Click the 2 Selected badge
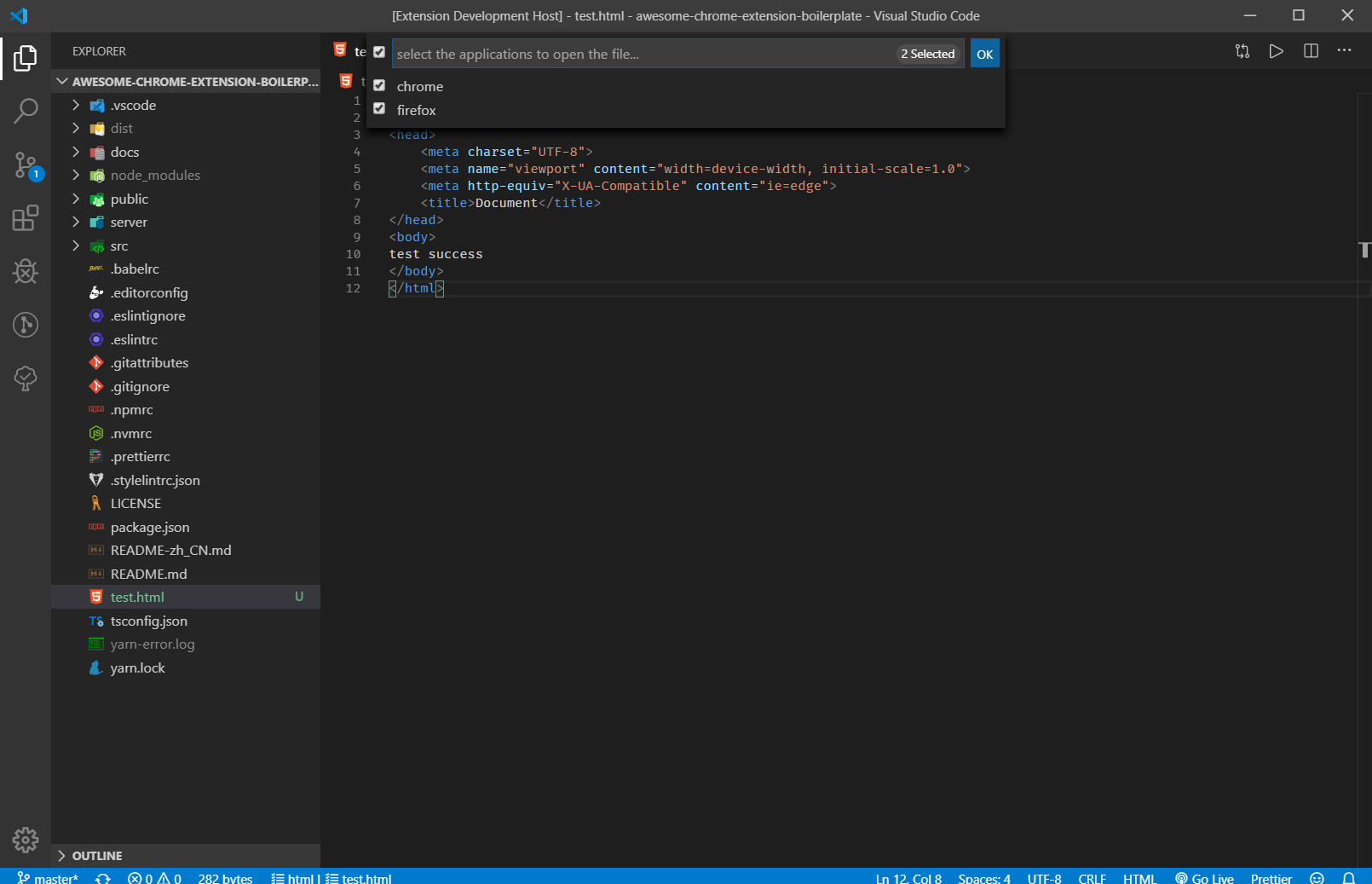This screenshot has height=884, width=1372. pos(928,54)
